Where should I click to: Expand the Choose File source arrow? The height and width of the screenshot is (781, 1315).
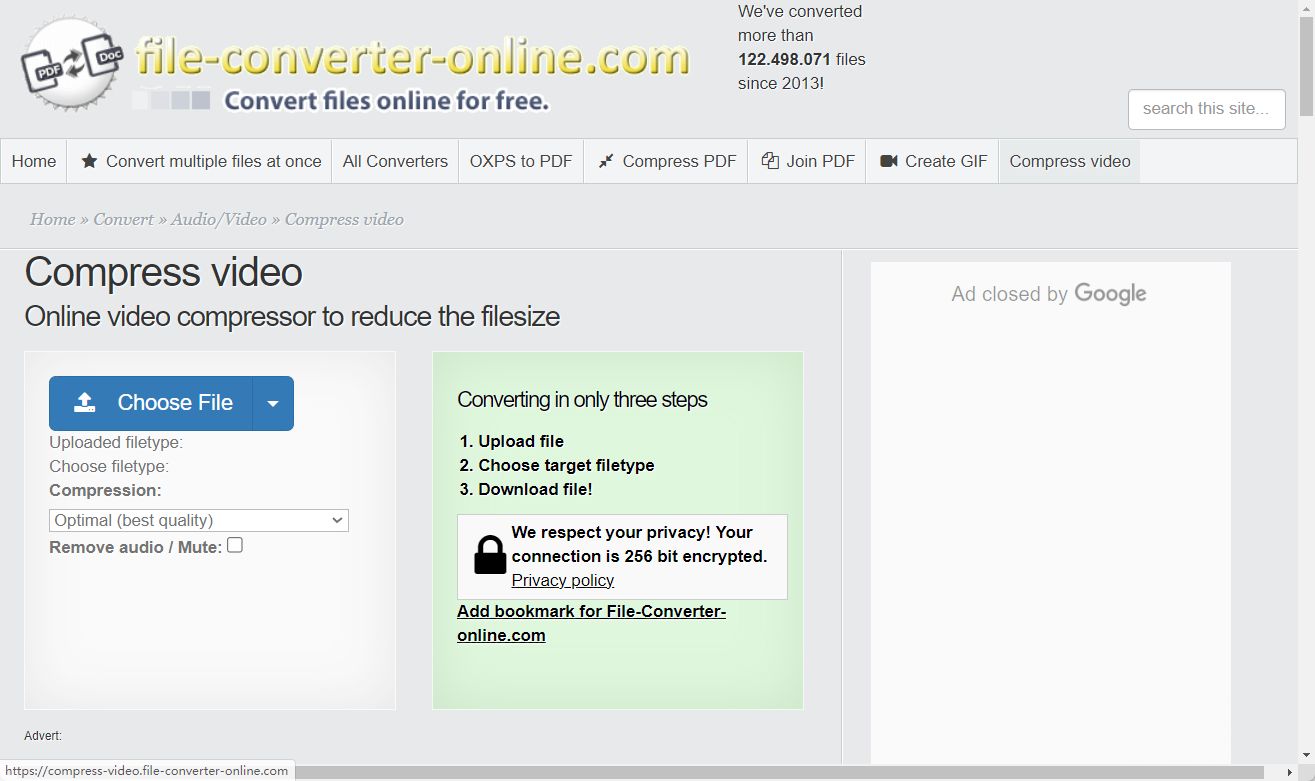tap(273, 403)
